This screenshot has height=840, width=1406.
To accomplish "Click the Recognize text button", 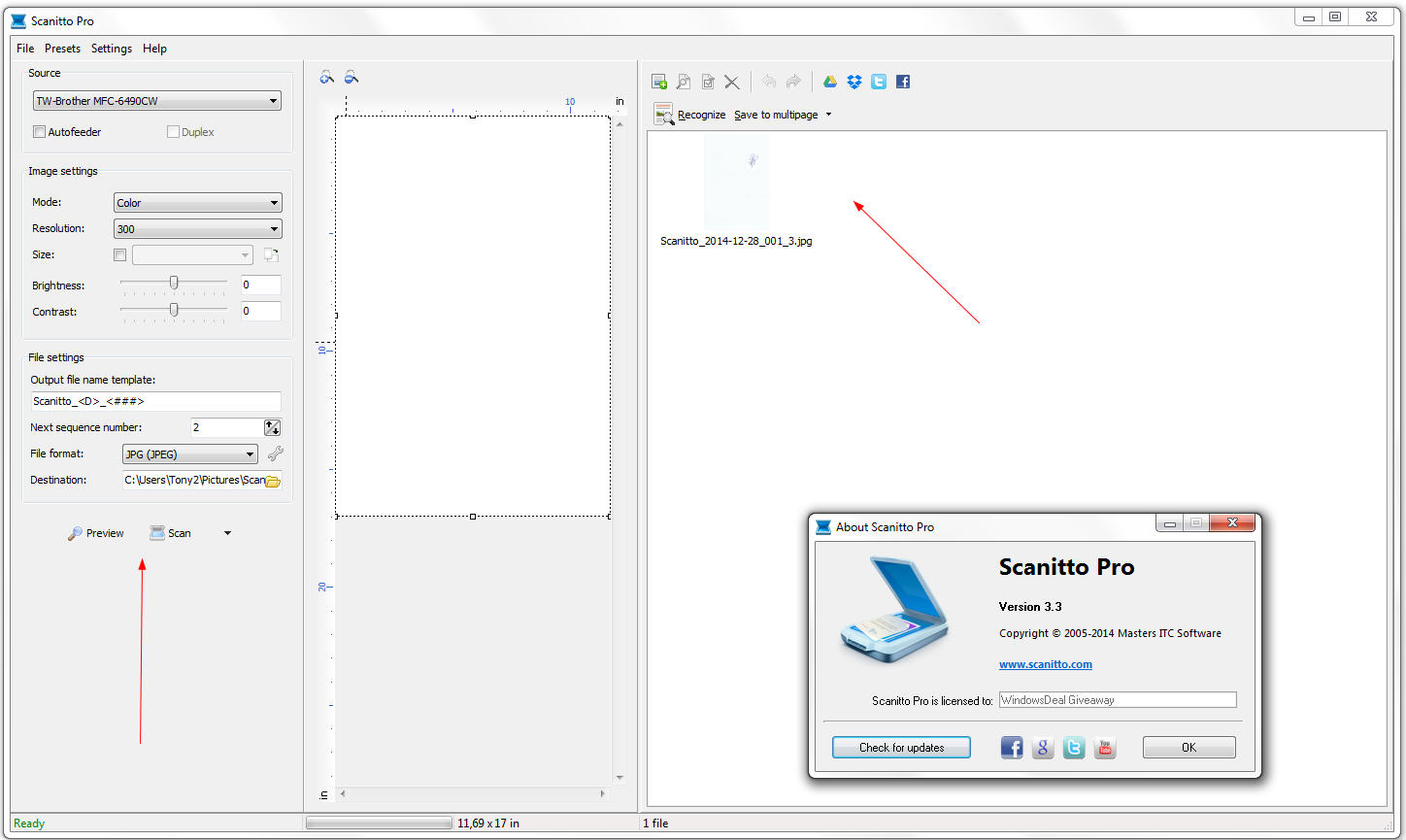I will coord(701,115).
